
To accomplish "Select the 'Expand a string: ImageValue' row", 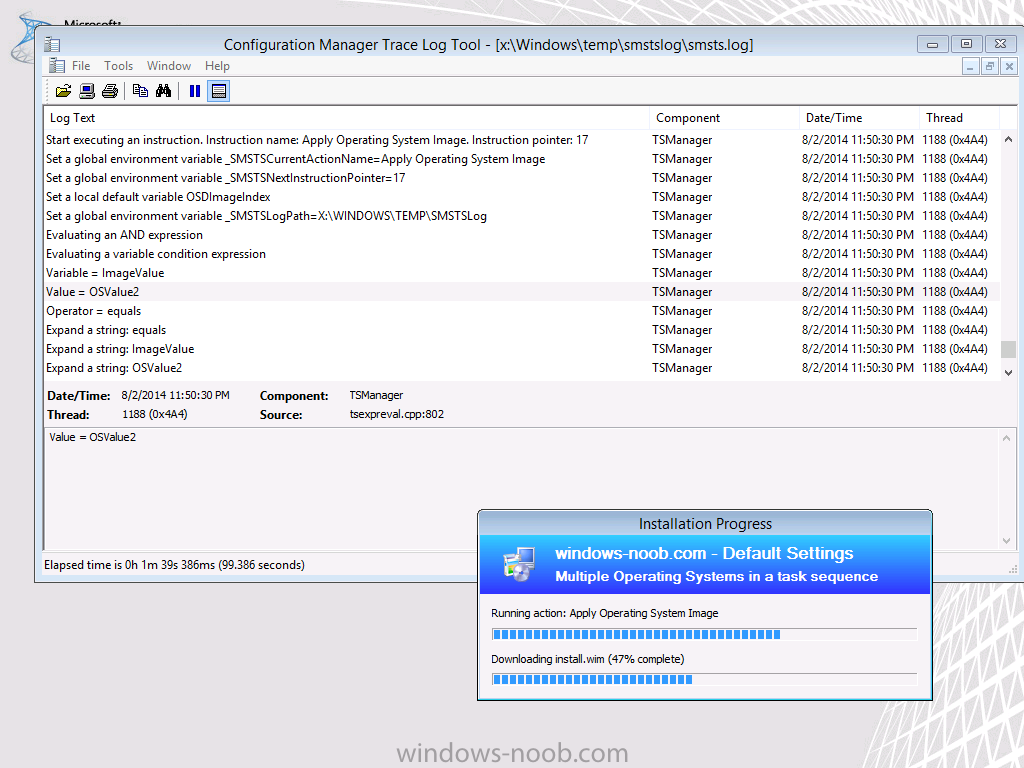I will tap(521, 348).
